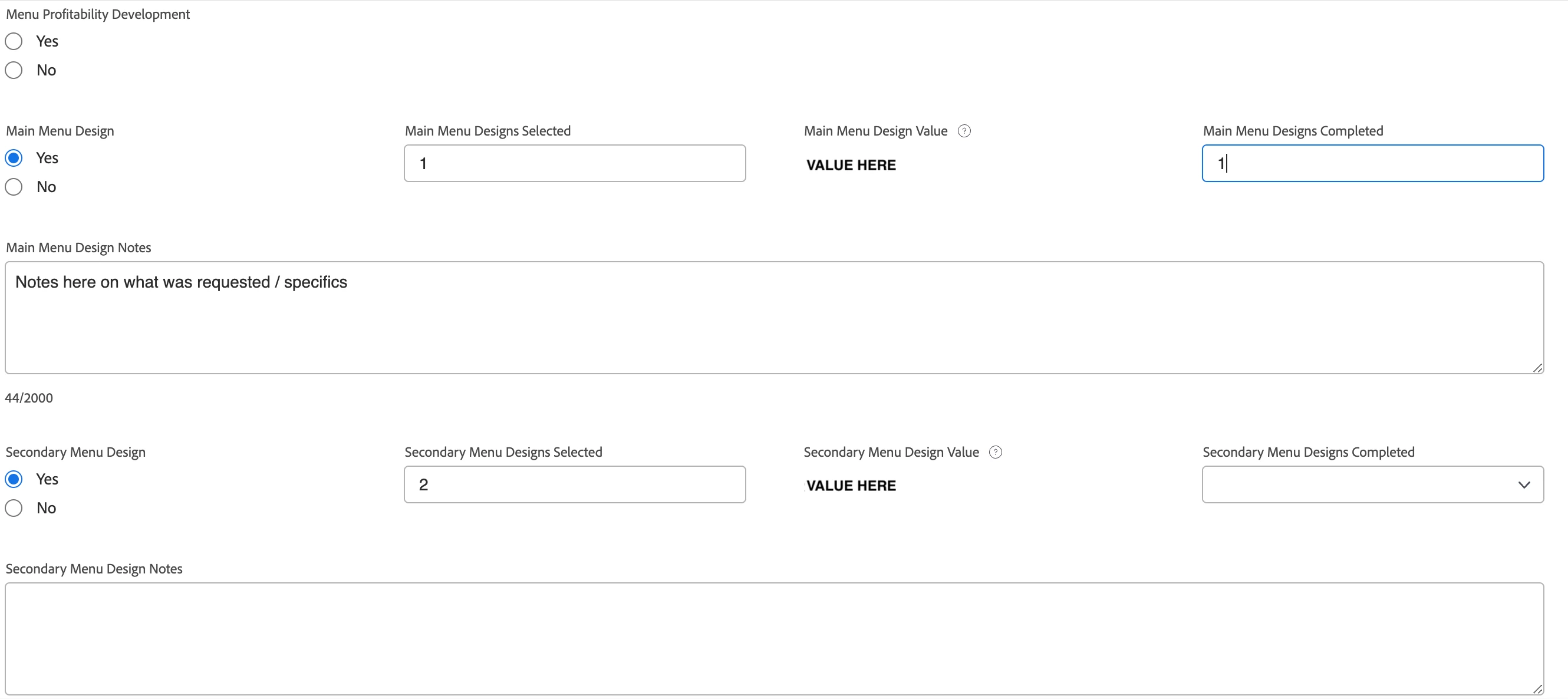Open Secondary Menu Designs Completed dropdown
Image resolution: width=1568 pixels, height=699 pixels.
1358,485
